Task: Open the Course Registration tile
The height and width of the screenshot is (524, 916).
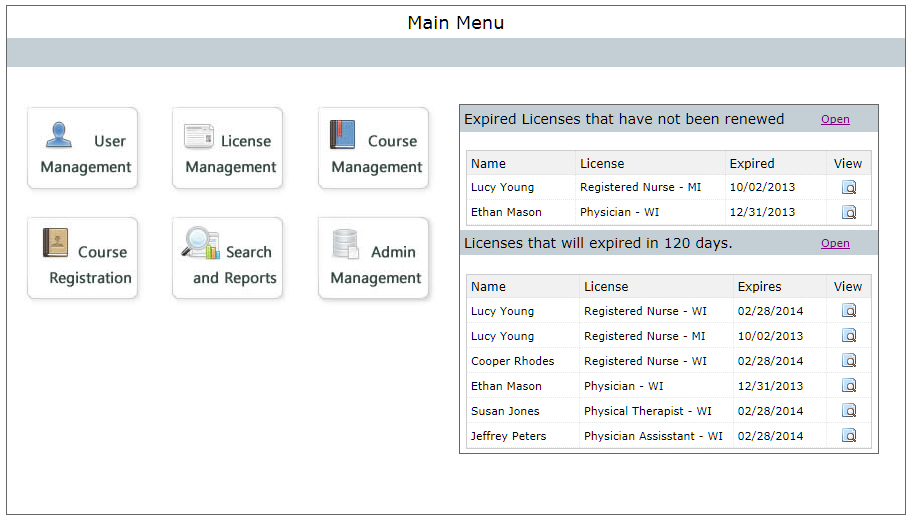Action: coord(82,259)
